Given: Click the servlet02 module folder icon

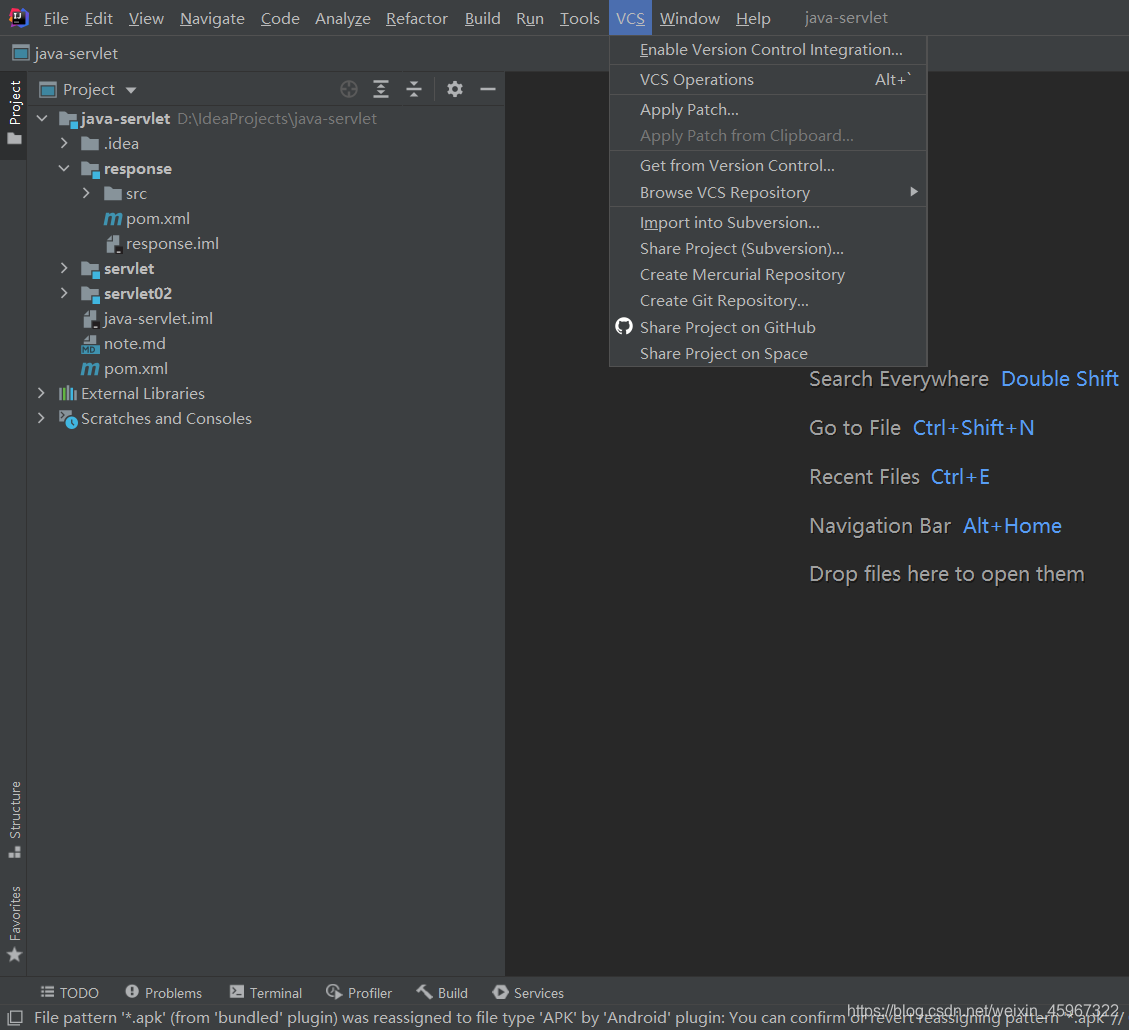Looking at the screenshot, I should pyautogui.click(x=90, y=294).
